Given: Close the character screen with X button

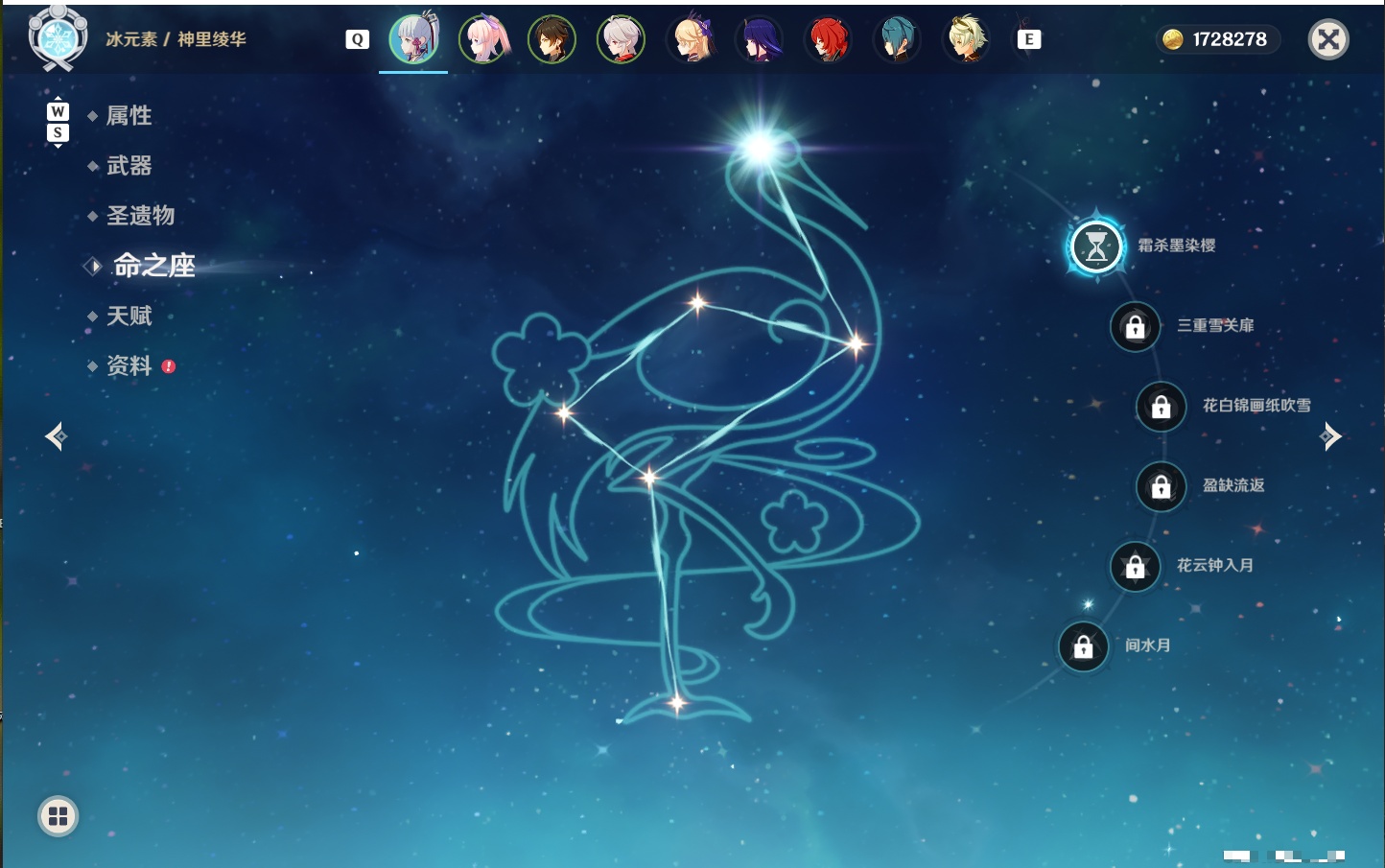Looking at the screenshot, I should pyautogui.click(x=1328, y=39).
